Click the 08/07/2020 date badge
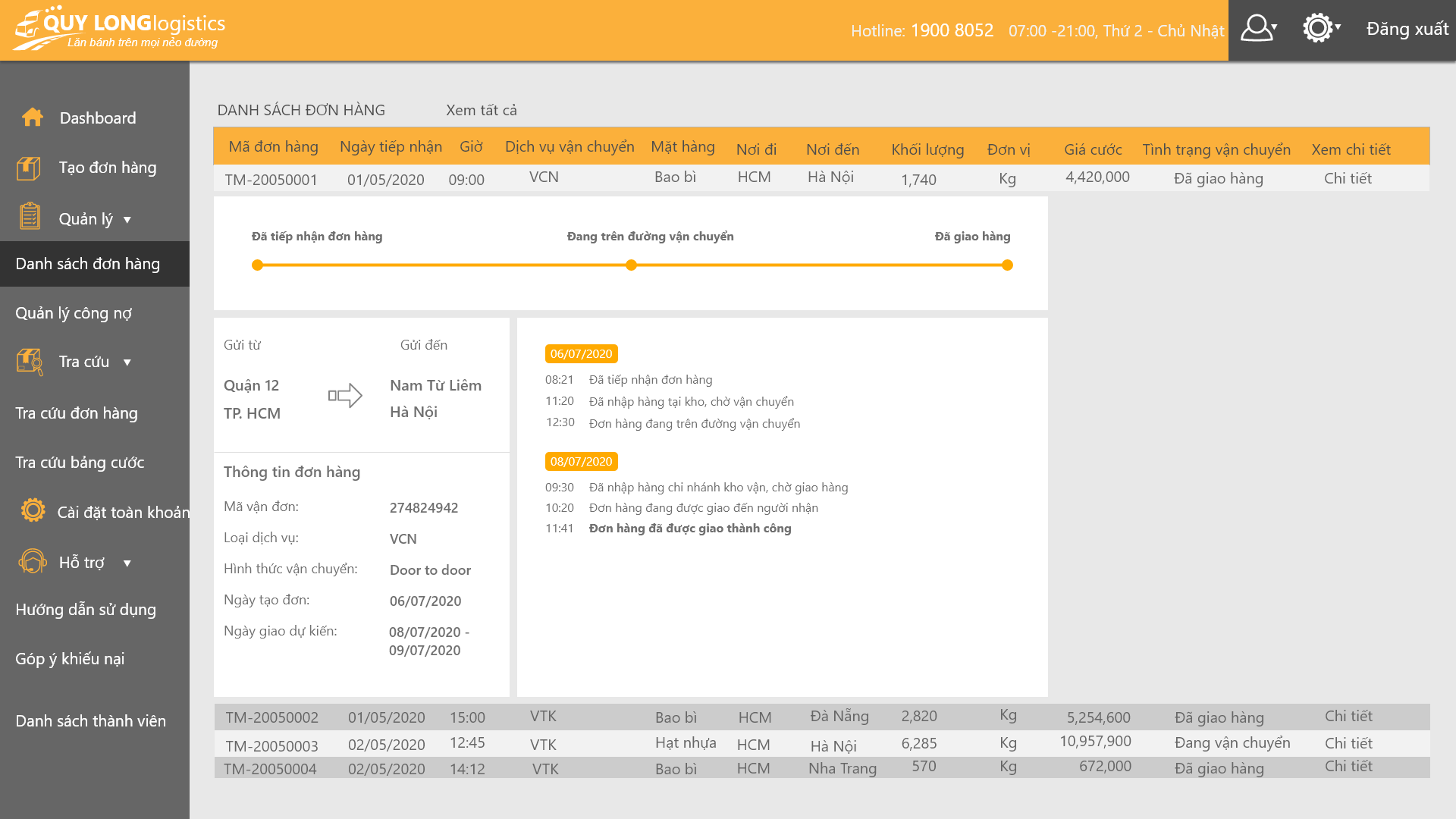The height and width of the screenshot is (819, 1456). tap(581, 462)
